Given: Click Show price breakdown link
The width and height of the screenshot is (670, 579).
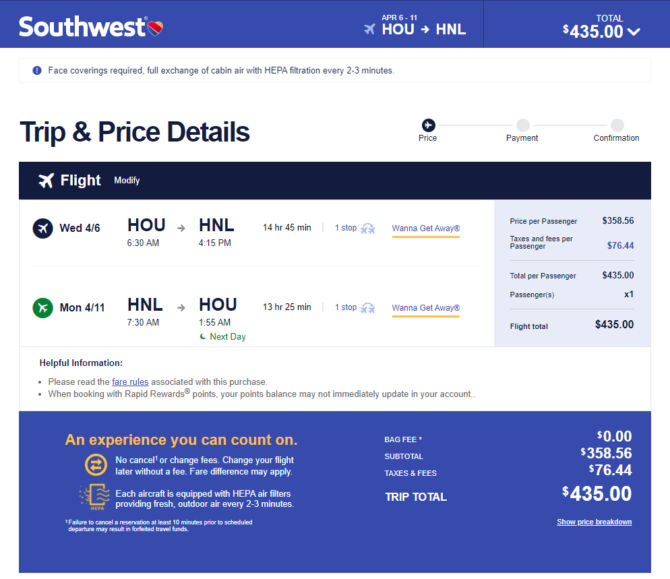Looking at the screenshot, I should (594, 522).
